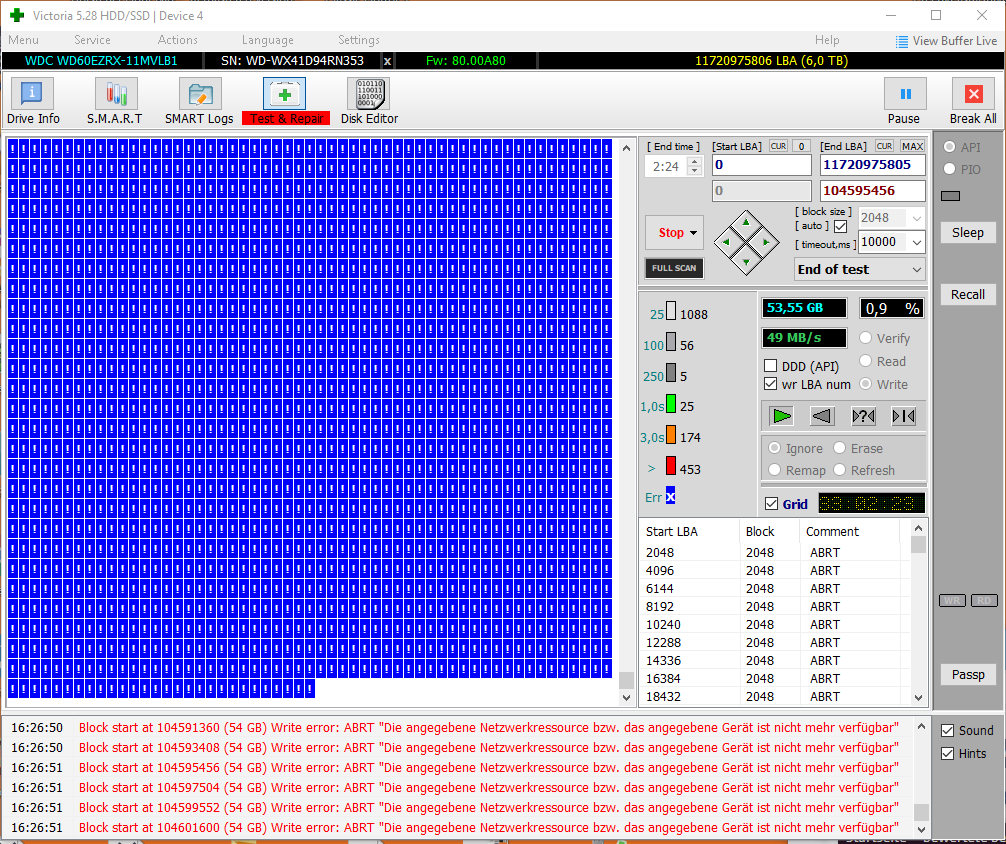This screenshot has height=844, width=1006.
Task: Open the block size 2048 dropdown
Action: click(917, 218)
